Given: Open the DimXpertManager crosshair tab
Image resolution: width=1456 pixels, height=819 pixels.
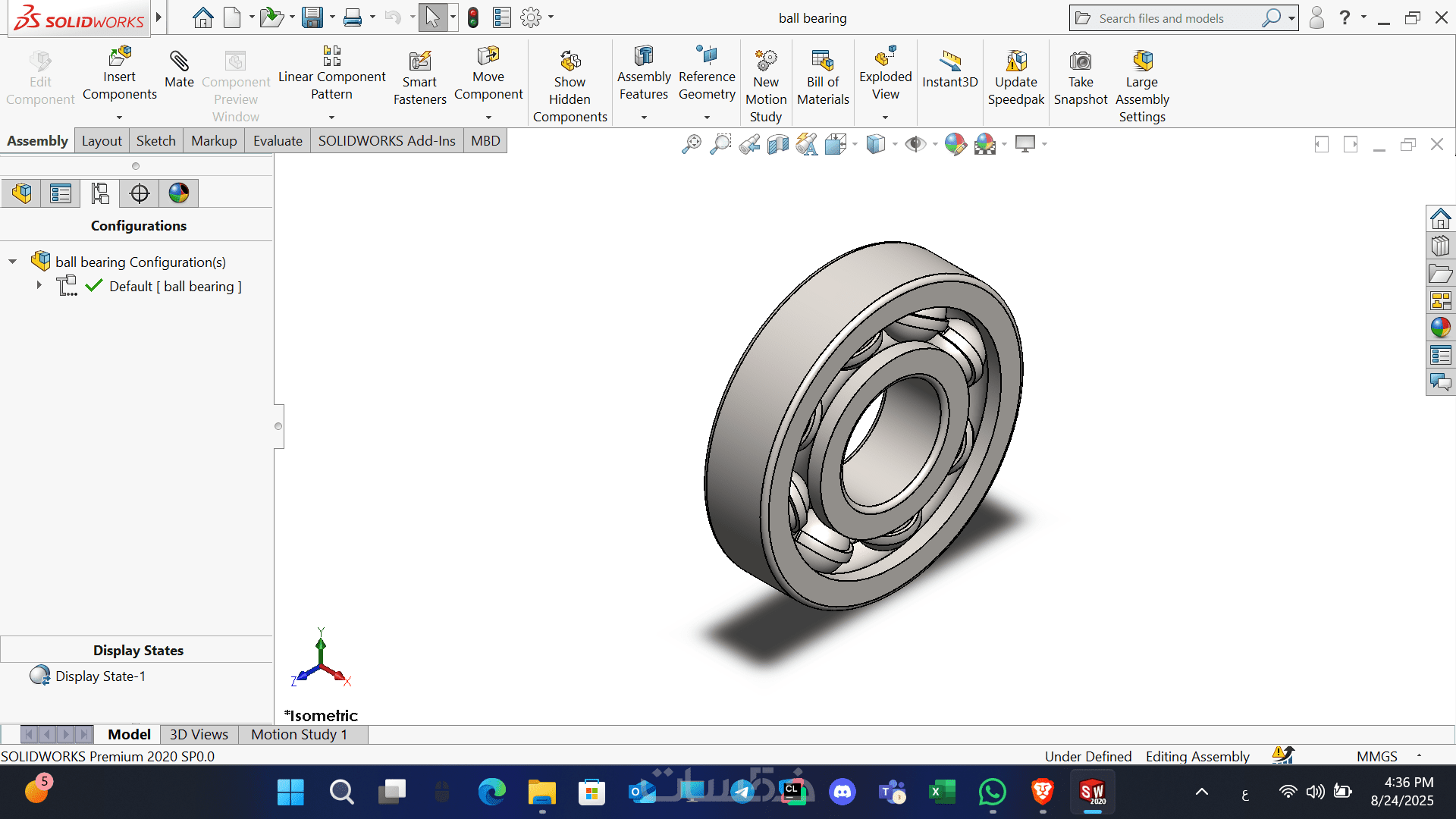Looking at the screenshot, I should (x=140, y=193).
